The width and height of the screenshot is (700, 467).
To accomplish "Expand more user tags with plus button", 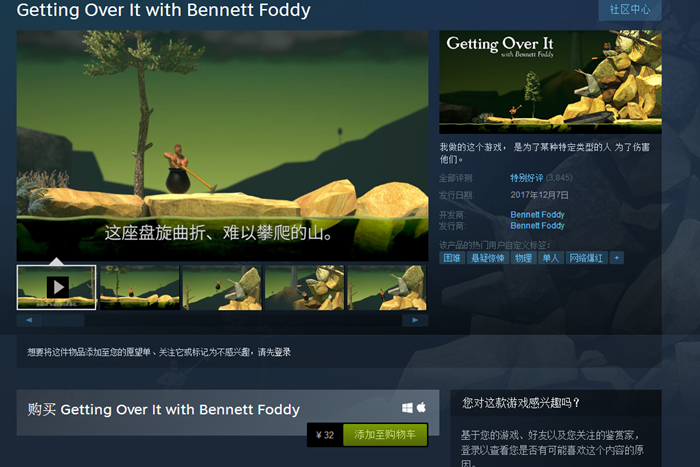I will click(x=617, y=258).
